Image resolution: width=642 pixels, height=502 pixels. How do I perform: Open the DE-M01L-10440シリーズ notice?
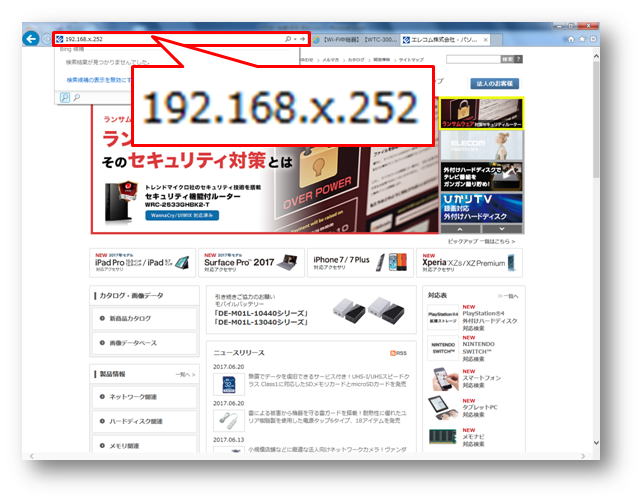(261, 314)
